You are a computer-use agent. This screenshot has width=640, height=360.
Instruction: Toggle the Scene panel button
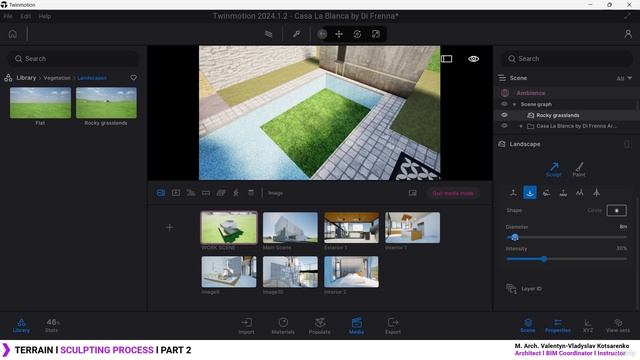point(528,326)
